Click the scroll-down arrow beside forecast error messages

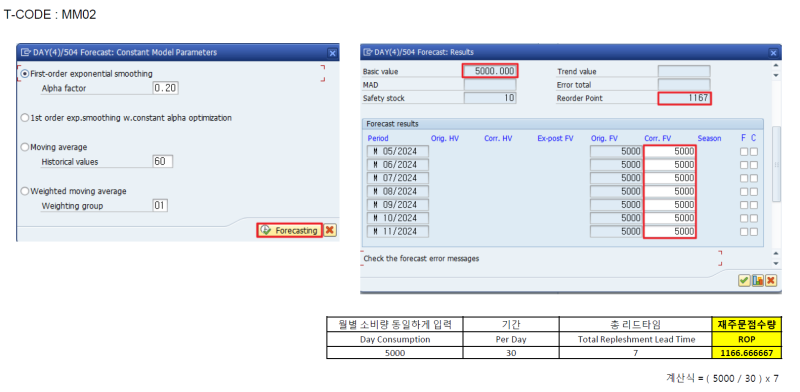[x=776, y=263]
